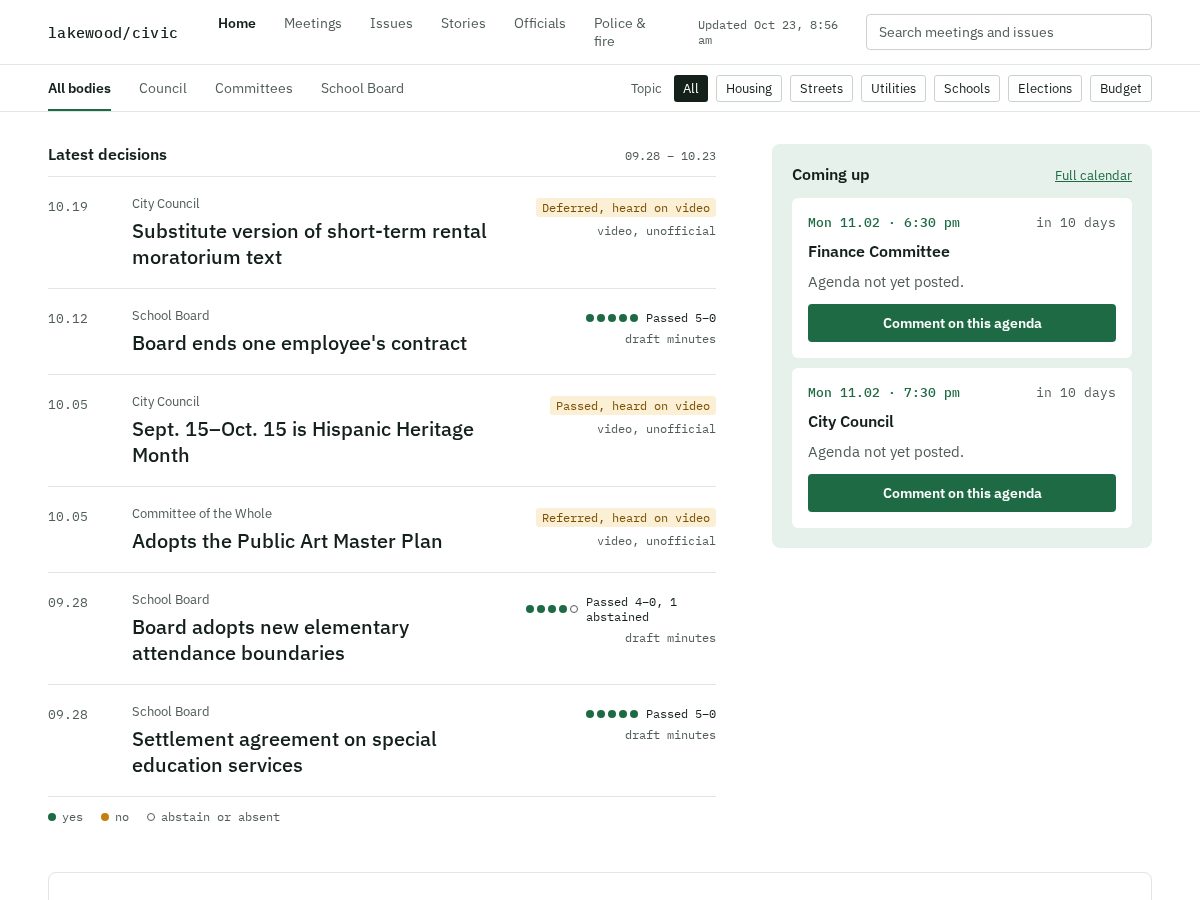Go to the Meetings nav item
Image resolution: width=1200 pixels, height=900 pixels.
click(313, 23)
